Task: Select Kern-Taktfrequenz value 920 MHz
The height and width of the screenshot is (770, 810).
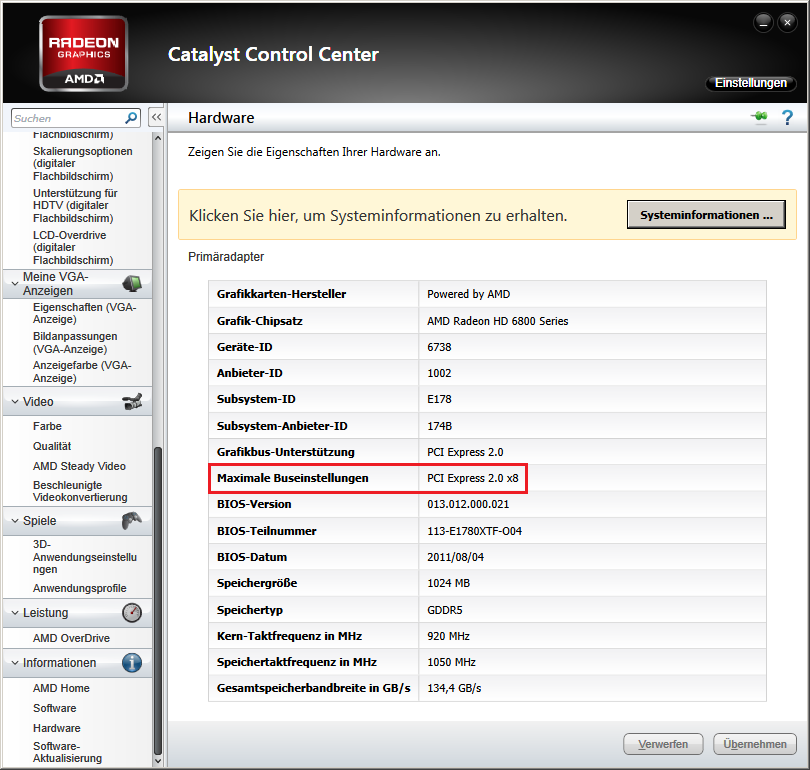Action: pyautogui.click(x=448, y=636)
